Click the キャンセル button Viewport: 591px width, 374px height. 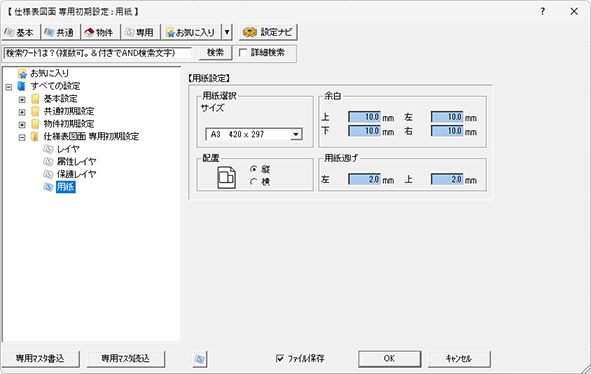pos(459,359)
